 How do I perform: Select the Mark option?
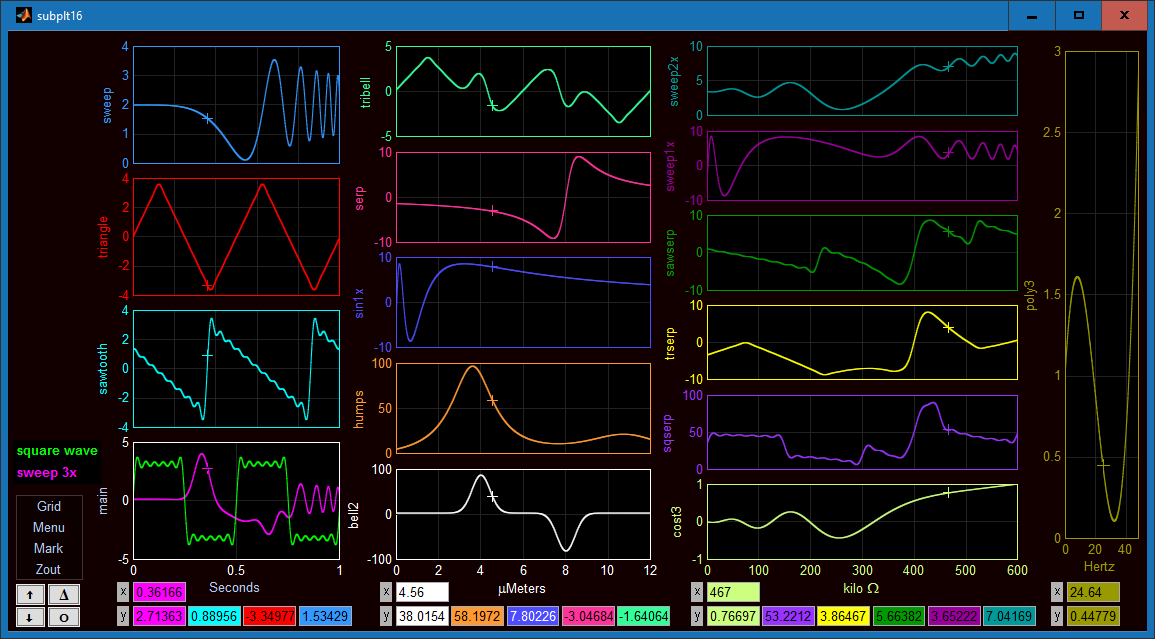tap(49, 548)
